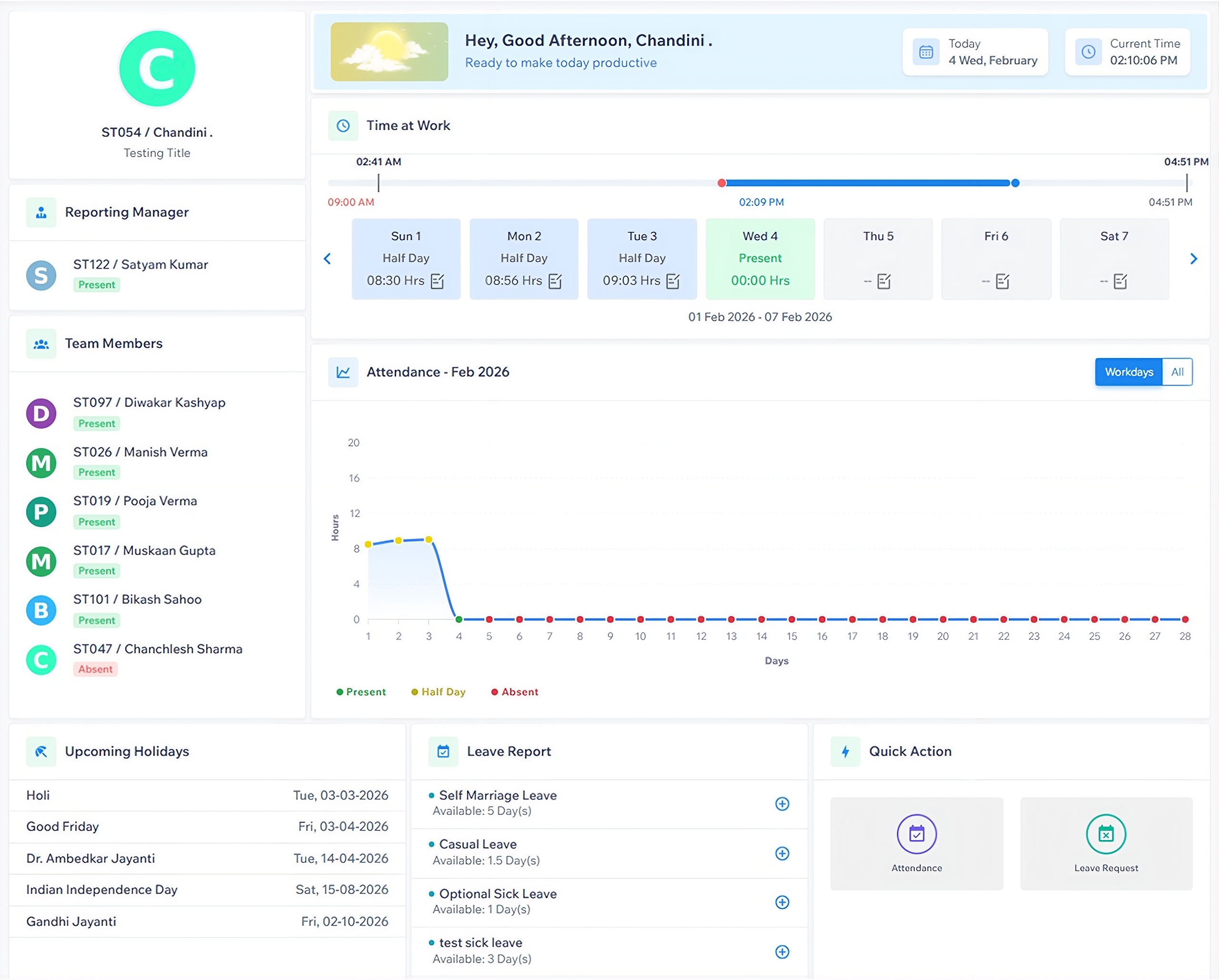
Task: Go to next week with right chevron
Action: (x=1193, y=259)
